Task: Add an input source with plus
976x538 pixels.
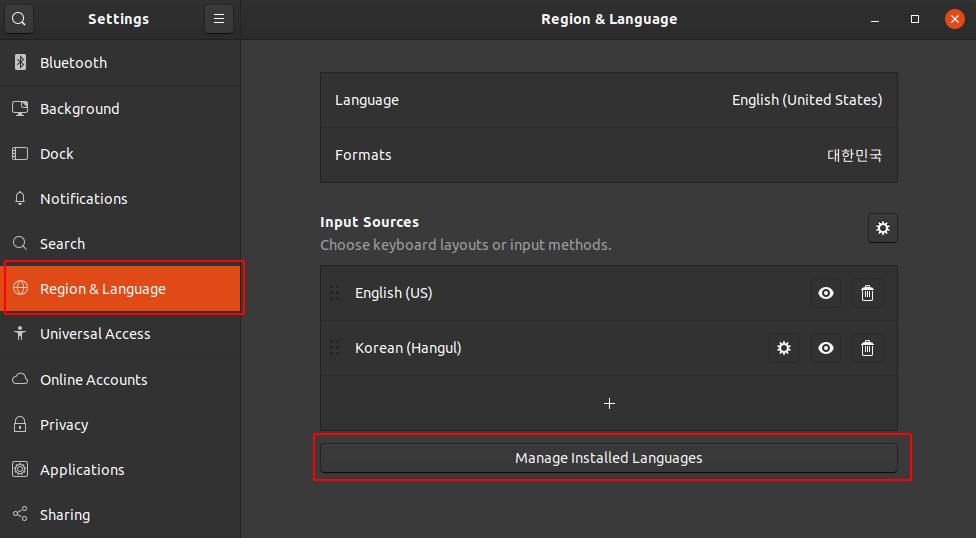Action: pos(609,404)
